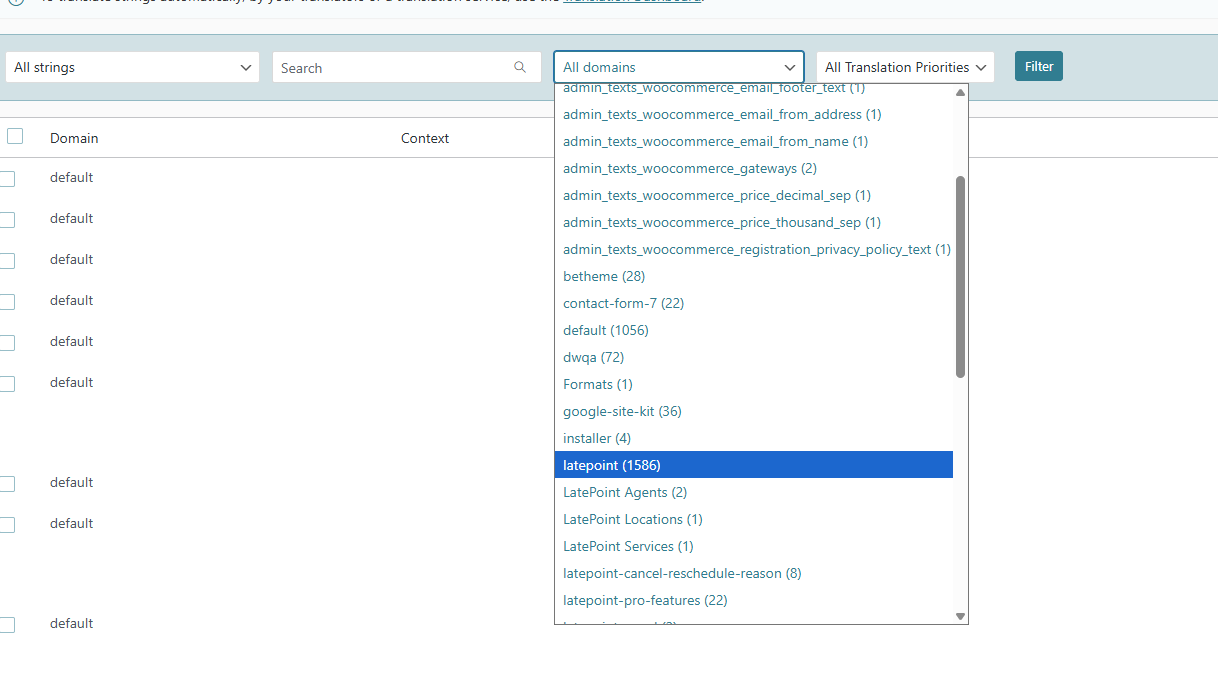Check the first default row checkbox
The image size is (1218, 694).
[8, 179]
